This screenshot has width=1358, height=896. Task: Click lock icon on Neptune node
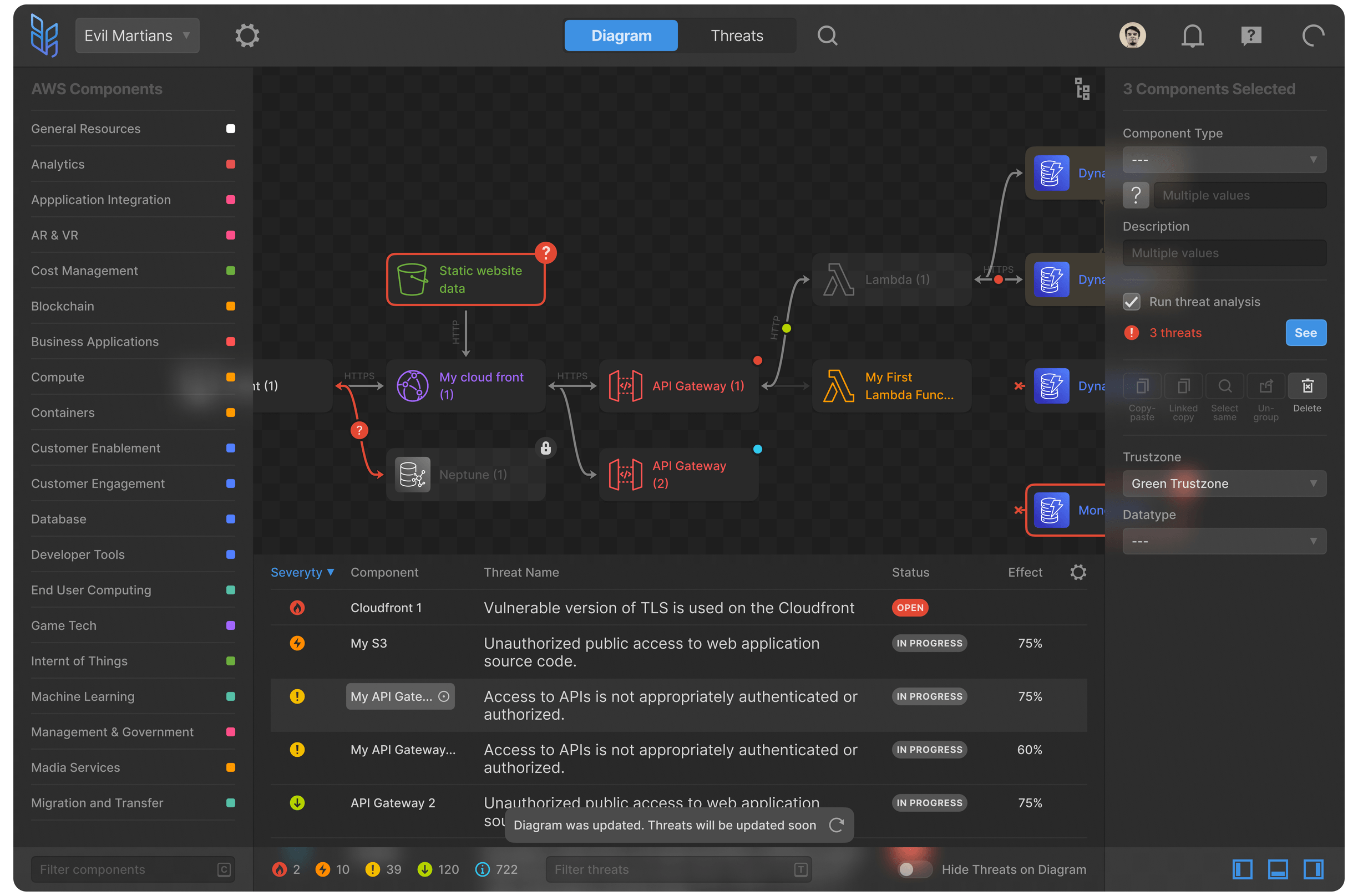[x=545, y=448]
